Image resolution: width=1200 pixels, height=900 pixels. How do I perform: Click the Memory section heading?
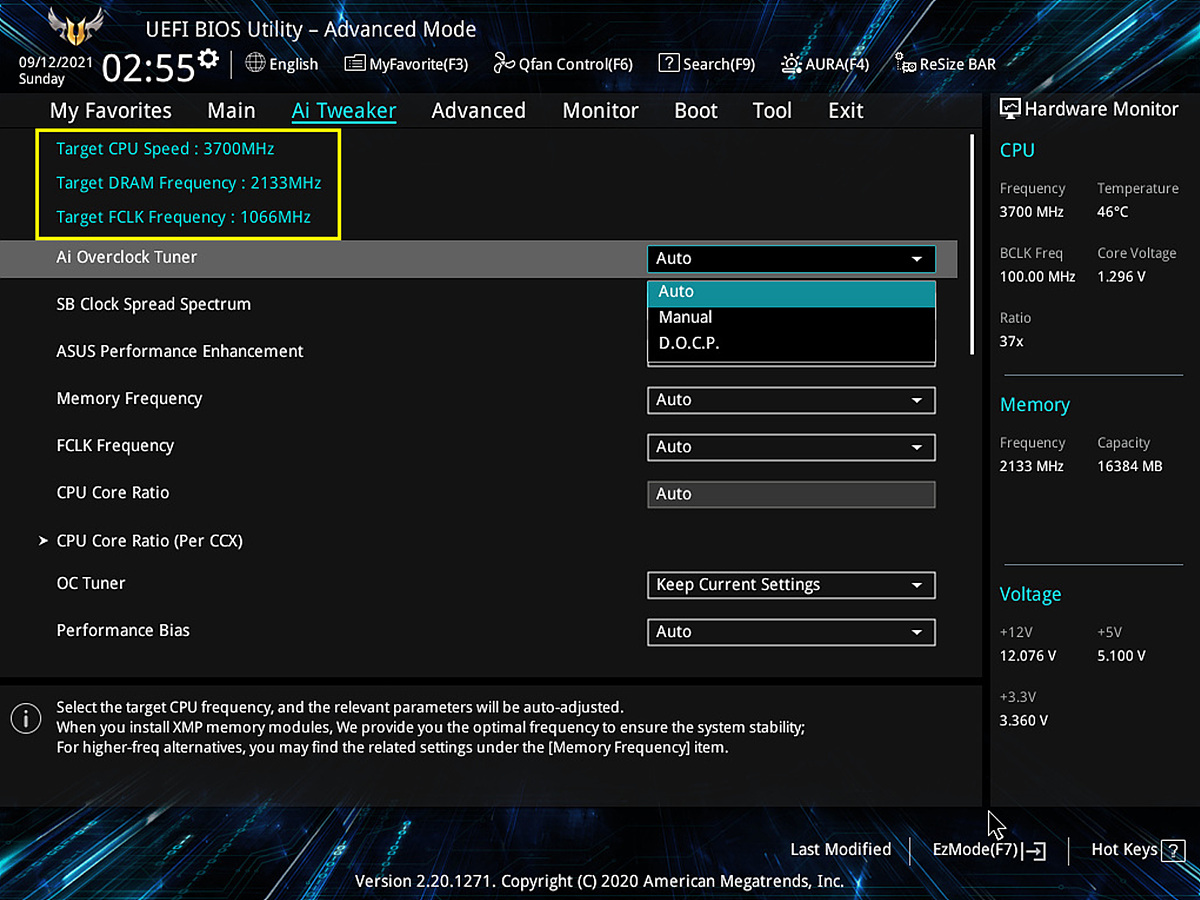click(x=1035, y=405)
